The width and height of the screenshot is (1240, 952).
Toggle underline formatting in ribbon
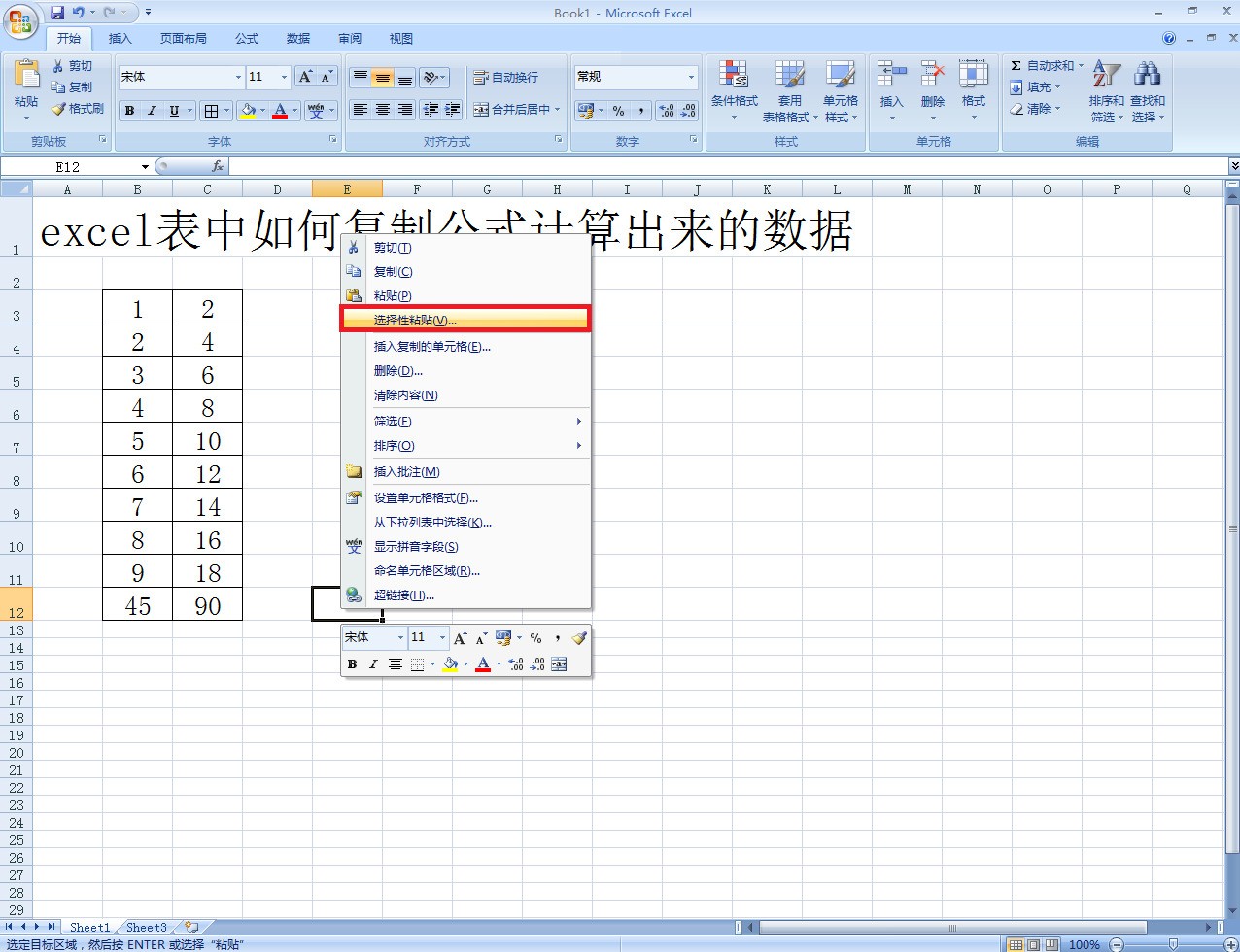[x=174, y=111]
